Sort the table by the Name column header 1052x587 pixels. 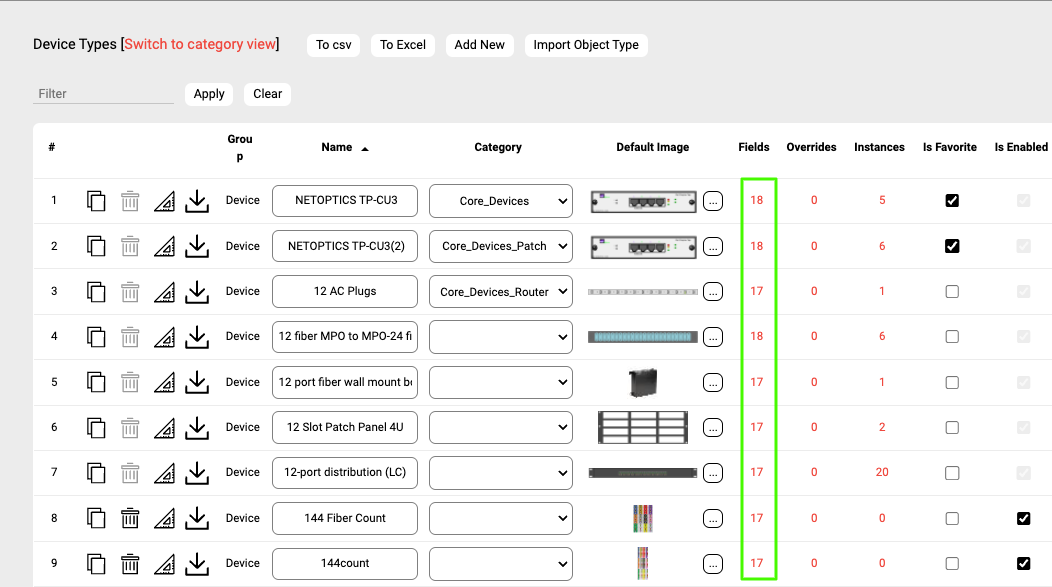pyautogui.click(x=337, y=147)
